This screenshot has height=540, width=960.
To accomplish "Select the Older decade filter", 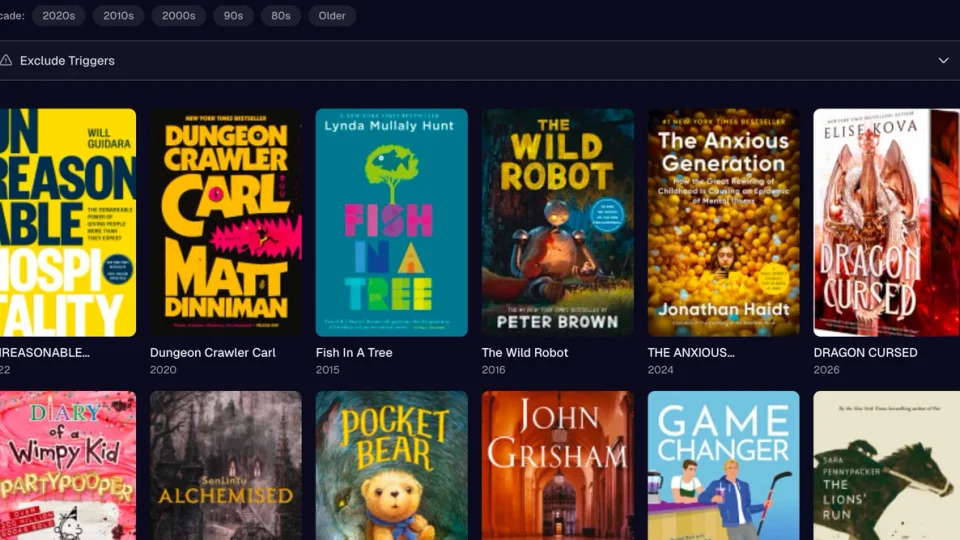I will coord(332,16).
